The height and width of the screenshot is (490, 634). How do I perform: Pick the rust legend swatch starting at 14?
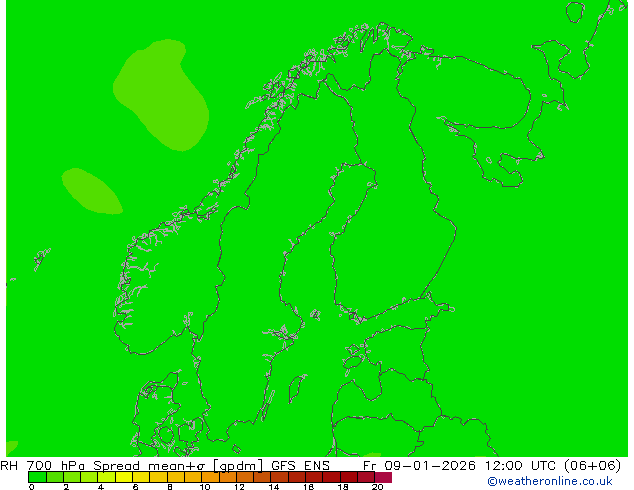[279, 477]
